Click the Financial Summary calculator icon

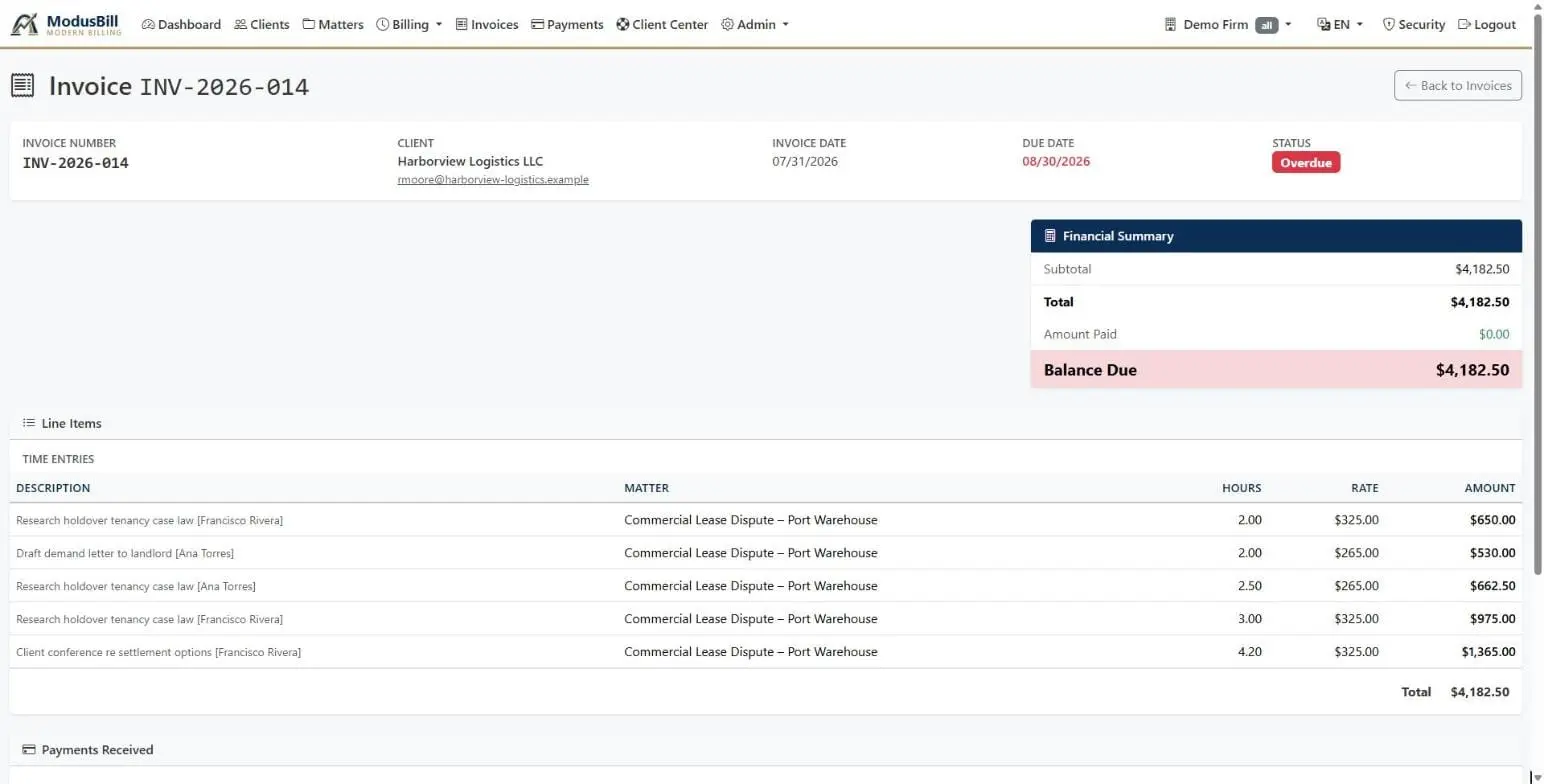(x=1050, y=236)
